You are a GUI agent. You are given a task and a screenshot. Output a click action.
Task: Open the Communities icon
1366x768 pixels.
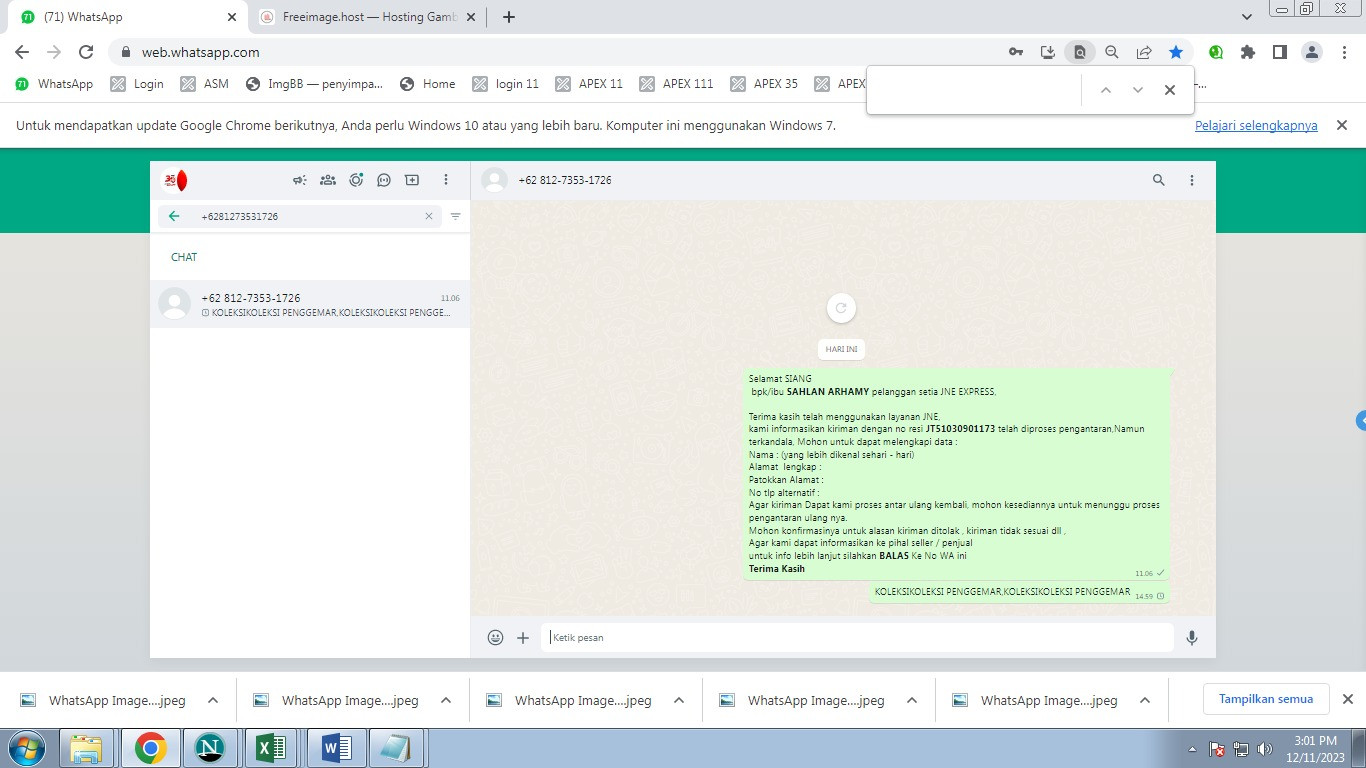tap(328, 180)
